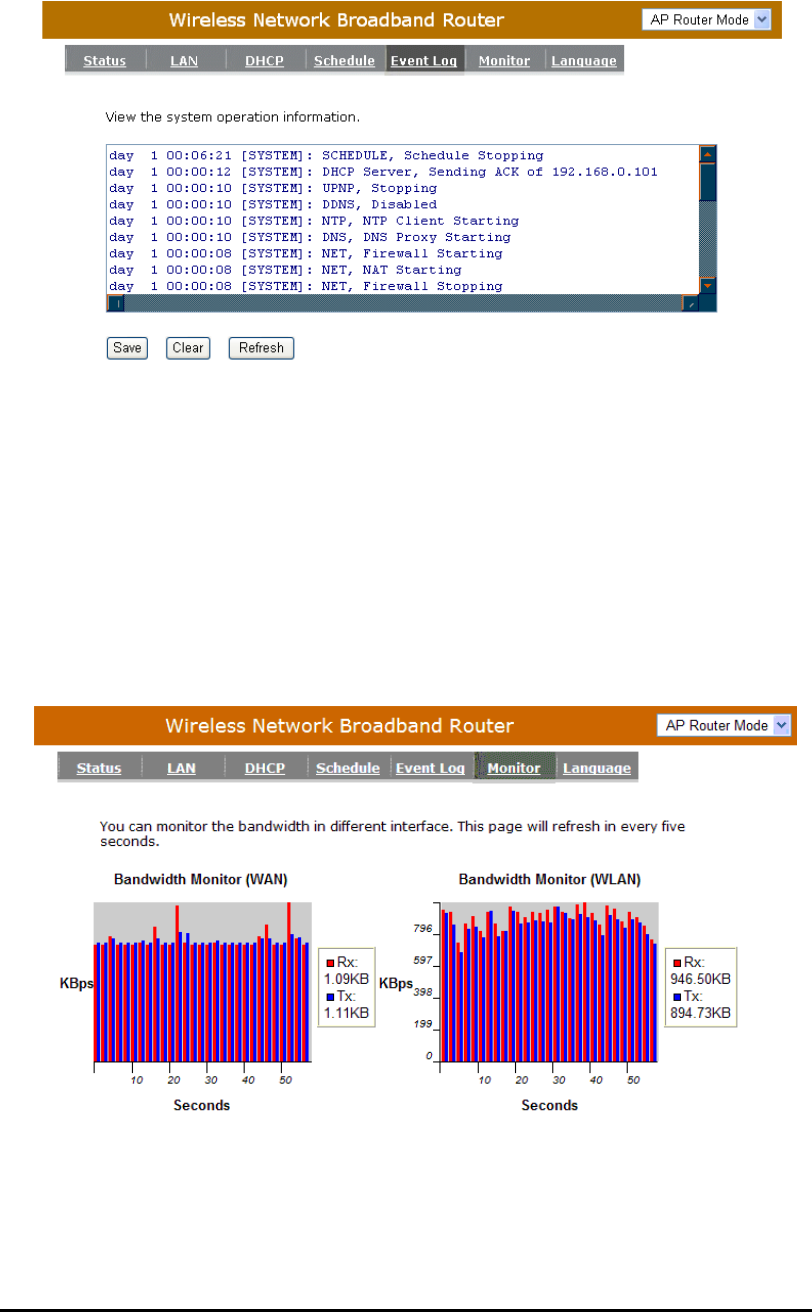
Task: Select the DHCP tab on the Monitor page
Action: [265, 768]
